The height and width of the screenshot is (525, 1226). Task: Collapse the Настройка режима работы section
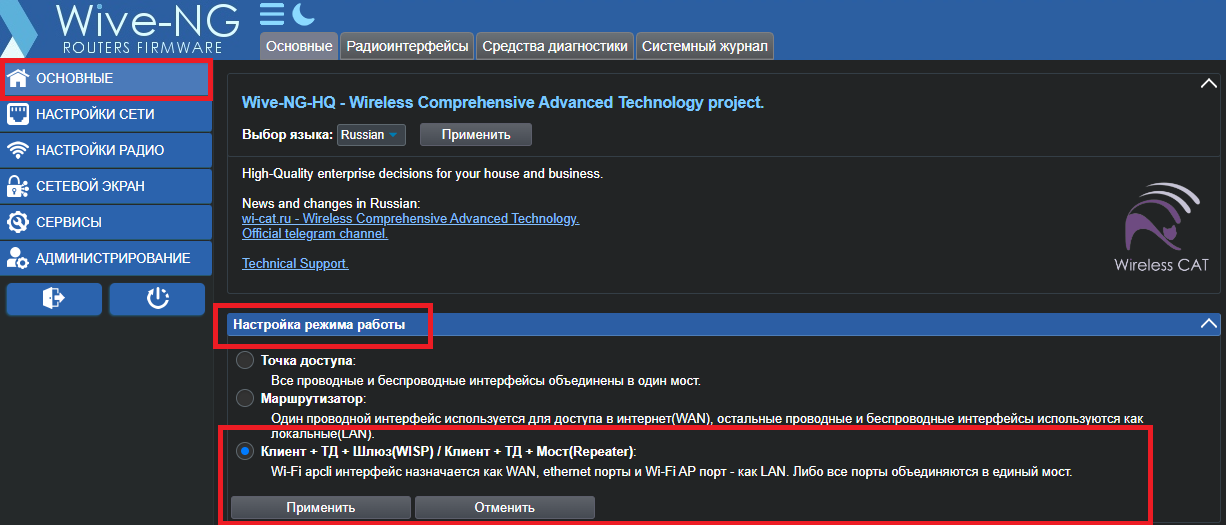click(x=1208, y=324)
